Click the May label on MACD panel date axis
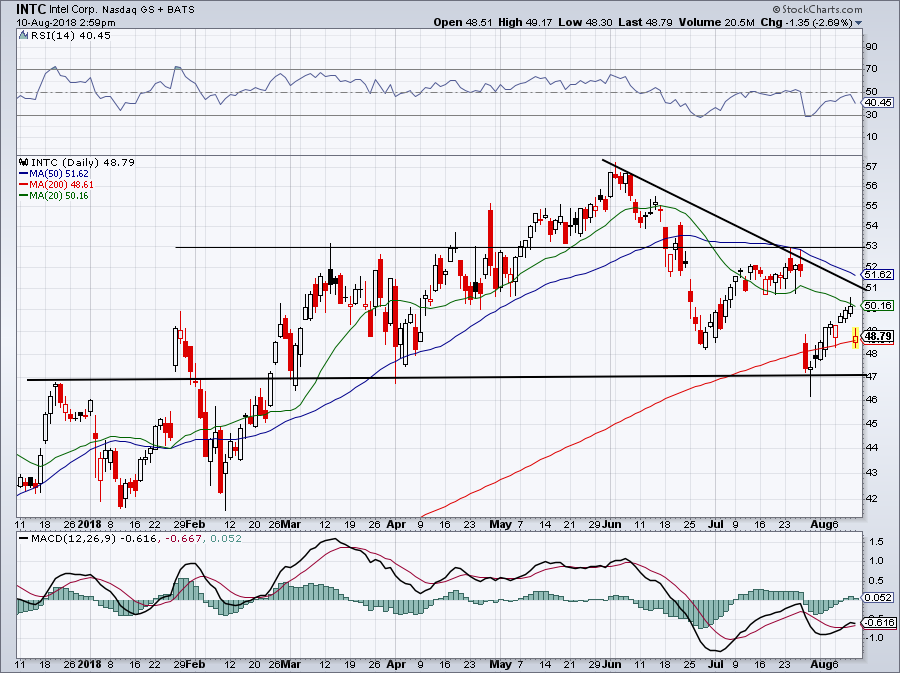Screen dimensions: 900x673 tap(501, 664)
